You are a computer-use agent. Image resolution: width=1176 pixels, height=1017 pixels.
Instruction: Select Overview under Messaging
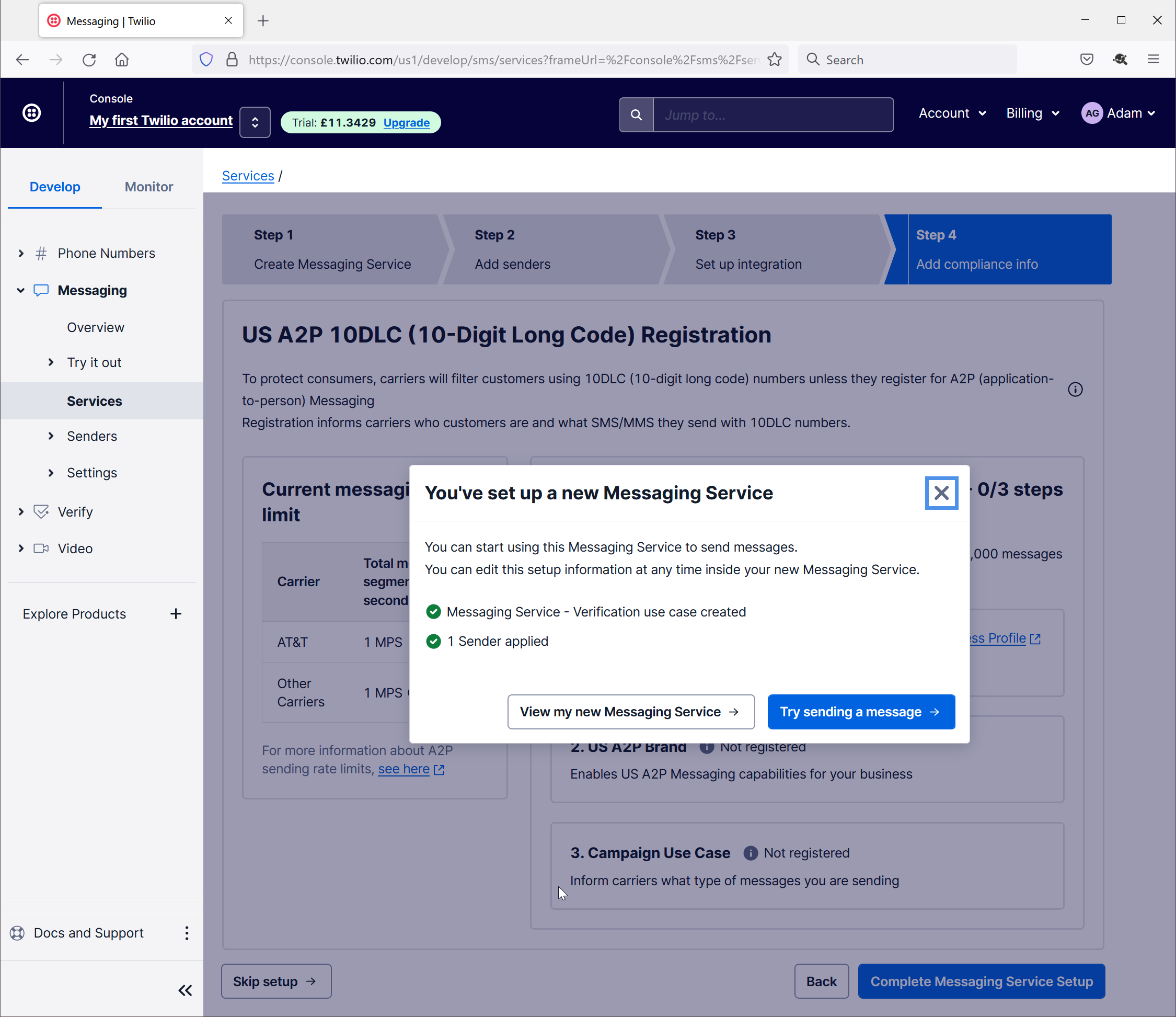[95, 328]
